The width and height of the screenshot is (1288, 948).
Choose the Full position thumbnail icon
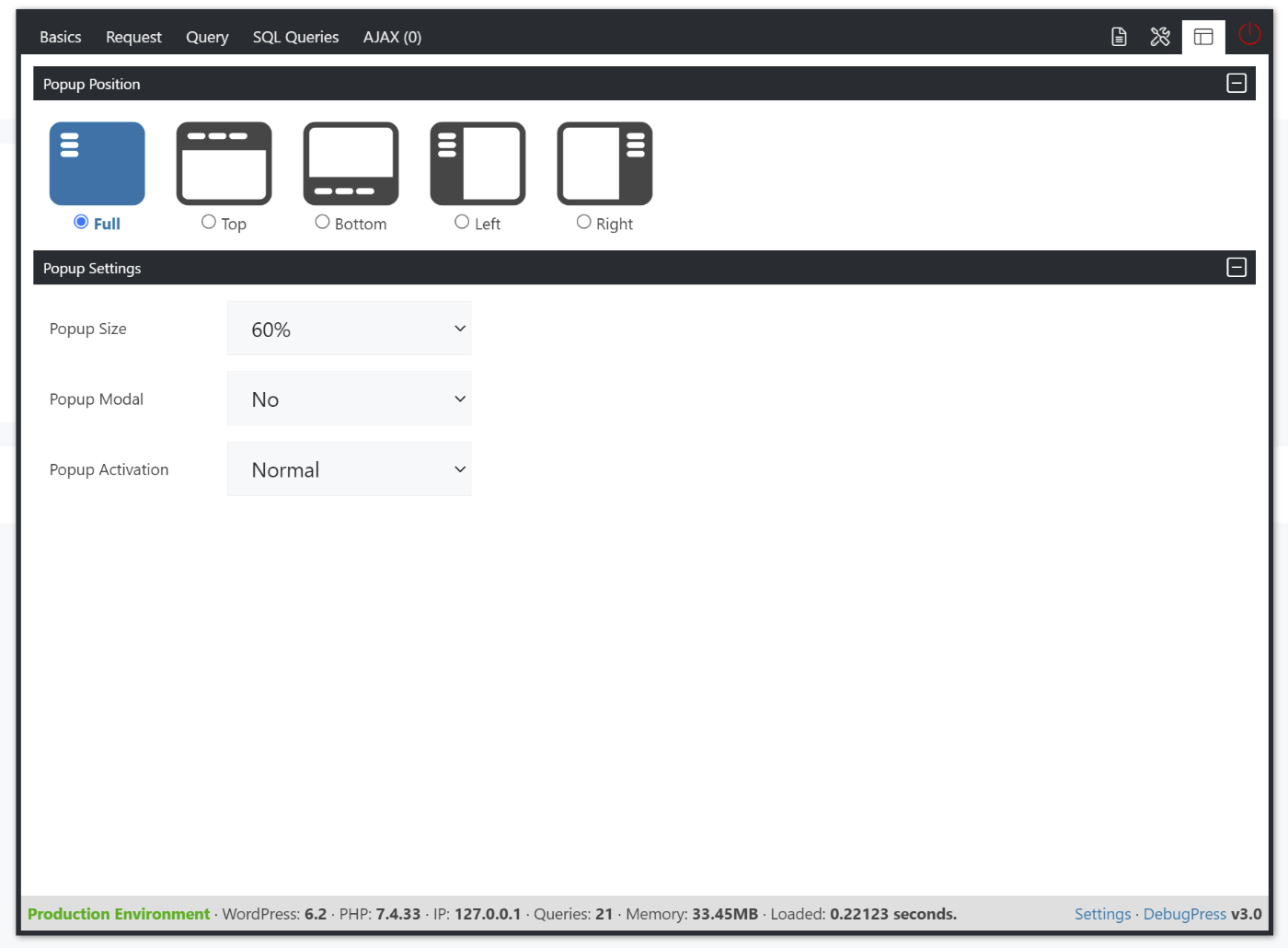(x=98, y=164)
